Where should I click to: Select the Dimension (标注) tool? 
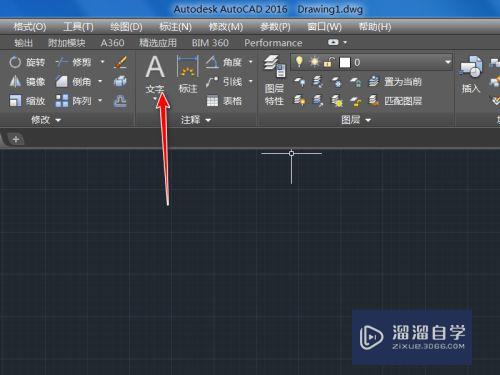coord(188,75)
